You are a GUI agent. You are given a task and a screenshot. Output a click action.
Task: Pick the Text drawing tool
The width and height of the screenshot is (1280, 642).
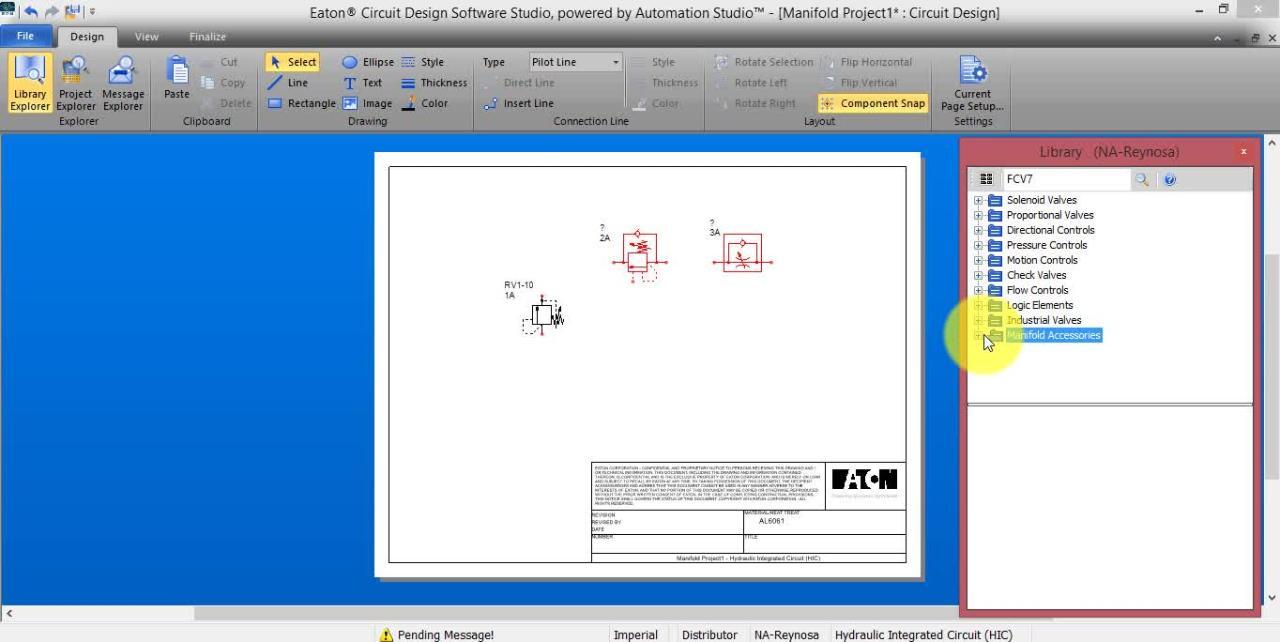(362, 83)
